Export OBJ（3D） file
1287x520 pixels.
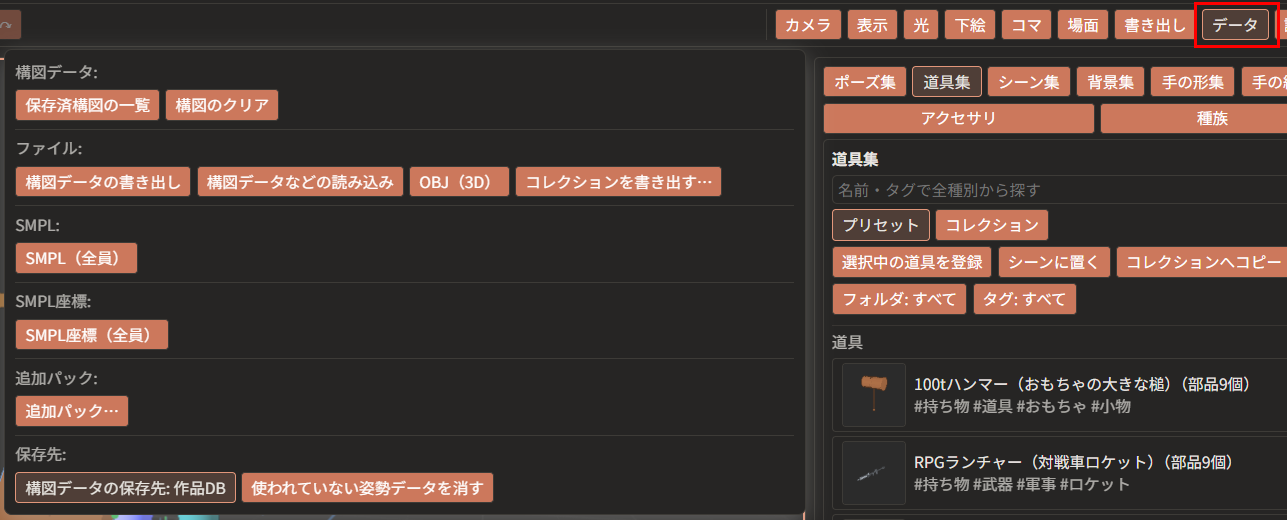click(459, 182)
